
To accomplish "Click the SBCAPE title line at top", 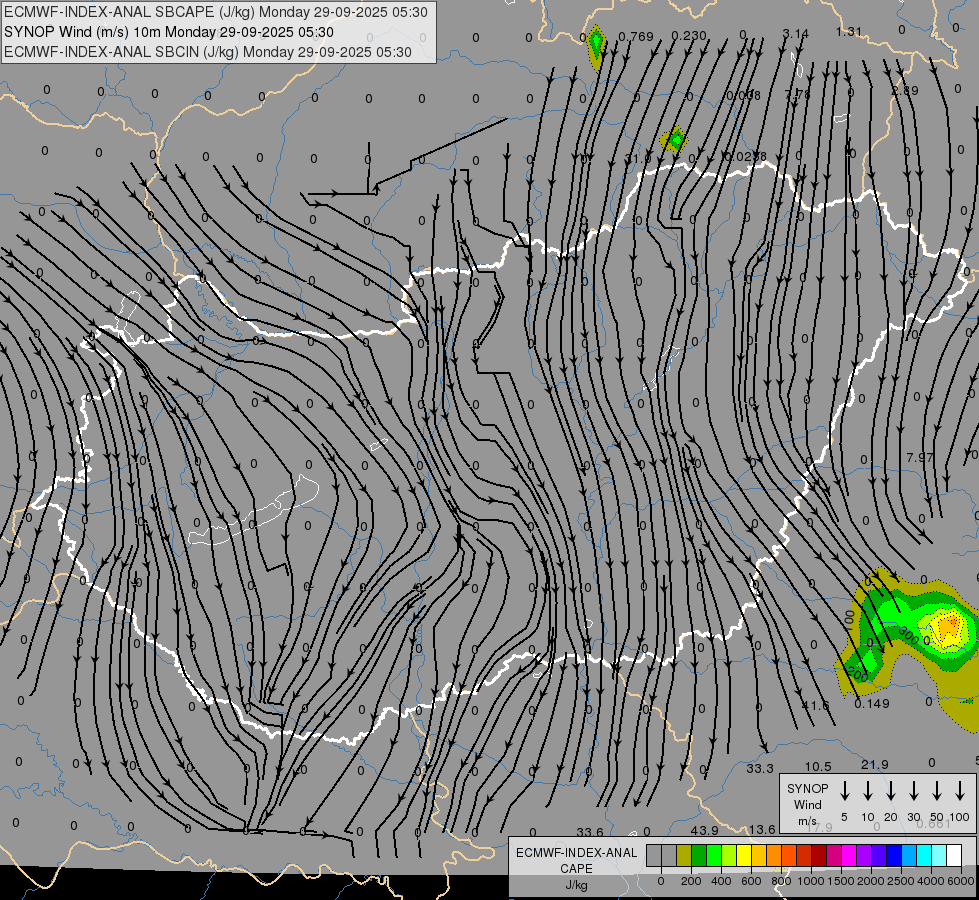I will (x=216, y=12).
